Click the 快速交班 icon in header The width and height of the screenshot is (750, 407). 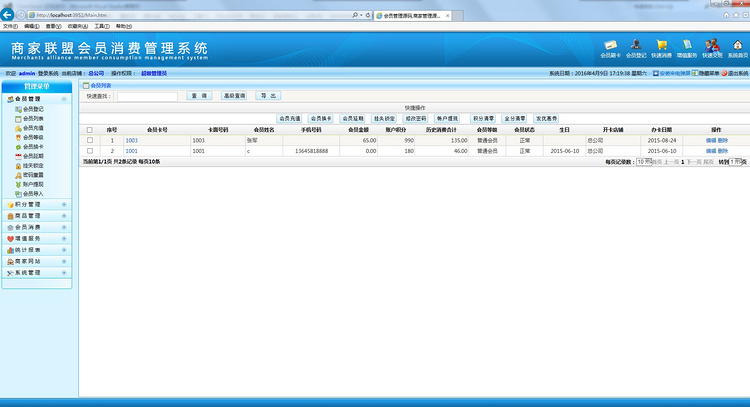pyautogui.click(x=712, y=47)
